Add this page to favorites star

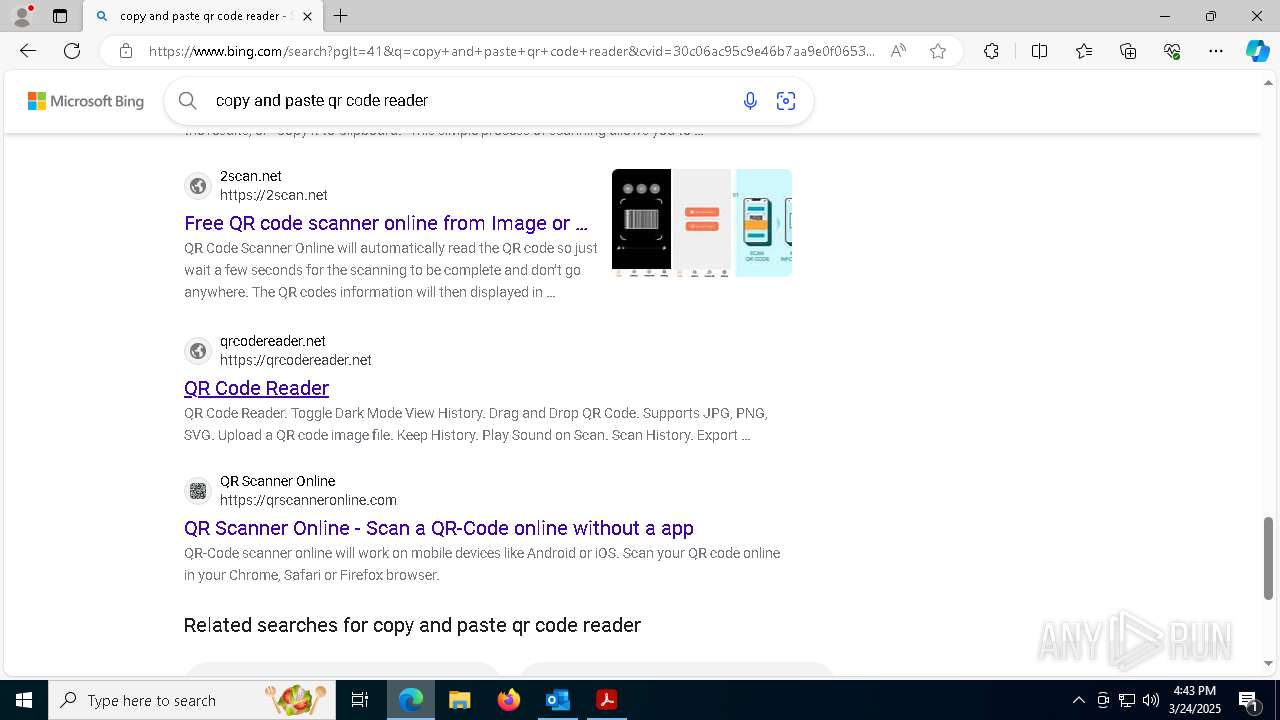pyautogui.click(x=938, y=51)
